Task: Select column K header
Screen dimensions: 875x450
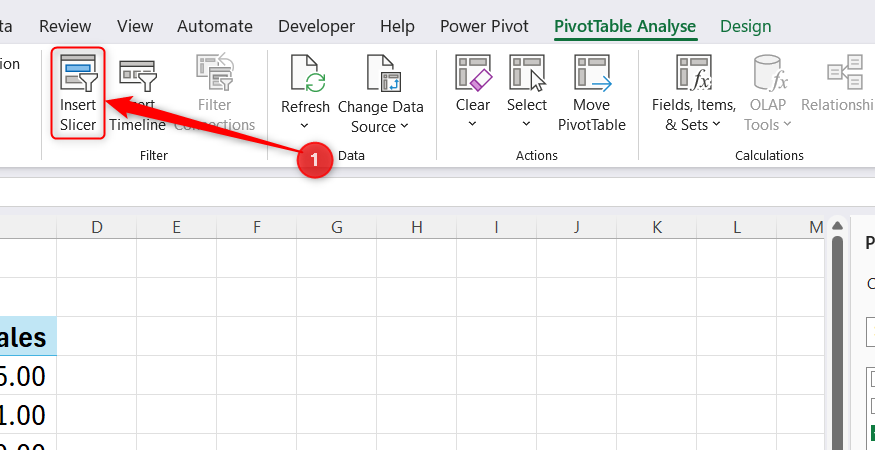Action: click(657, 227)
